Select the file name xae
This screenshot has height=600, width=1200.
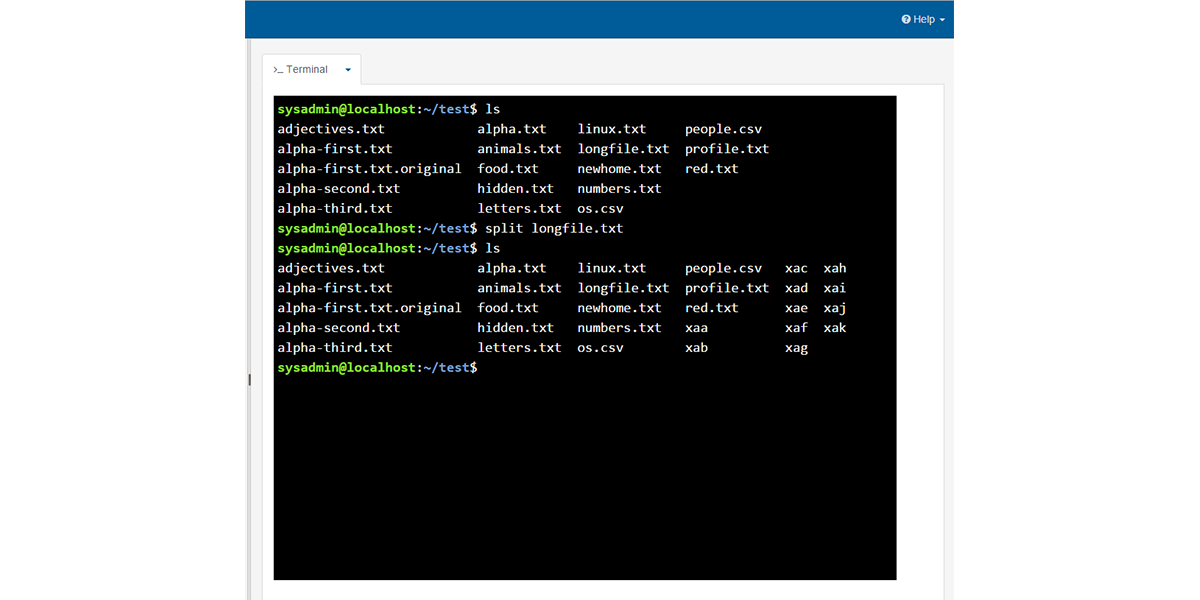click(x=796, y=308)
